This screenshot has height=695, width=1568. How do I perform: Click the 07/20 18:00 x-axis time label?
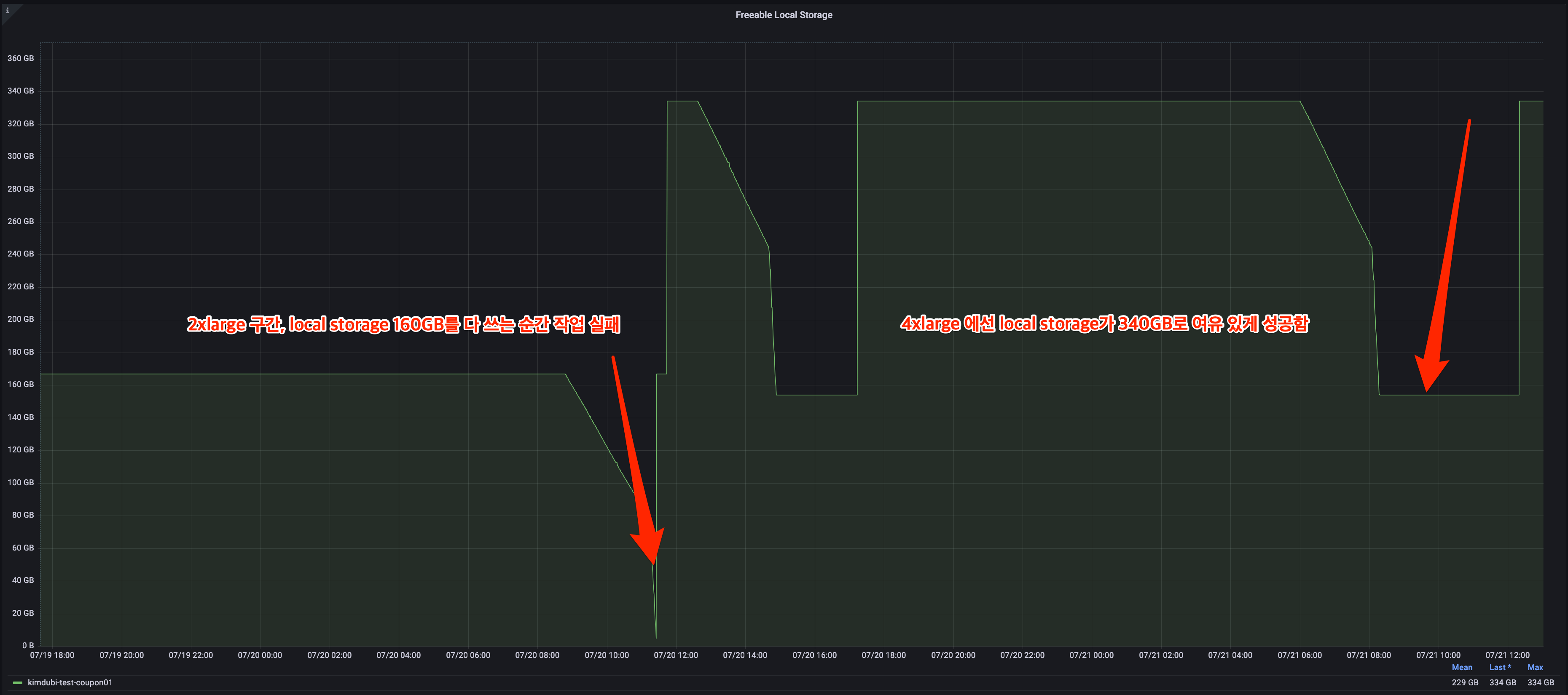pyautogui.click(x=883, y=655)
